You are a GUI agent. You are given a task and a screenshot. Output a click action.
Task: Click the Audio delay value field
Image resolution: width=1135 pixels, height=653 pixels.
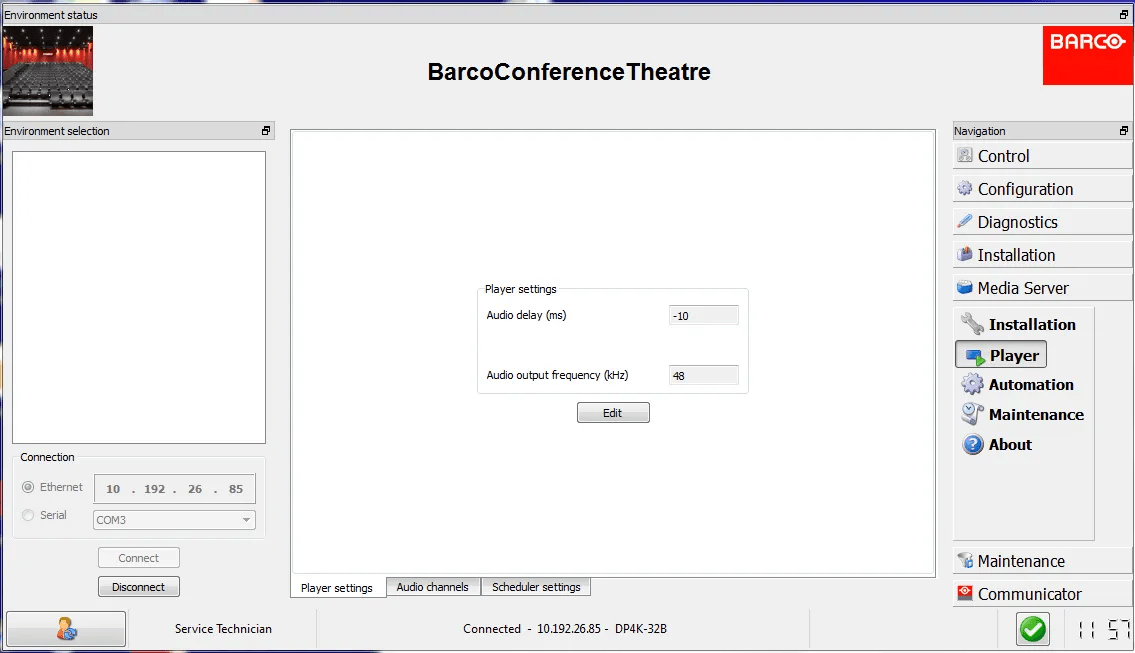(x=704, y=316)
